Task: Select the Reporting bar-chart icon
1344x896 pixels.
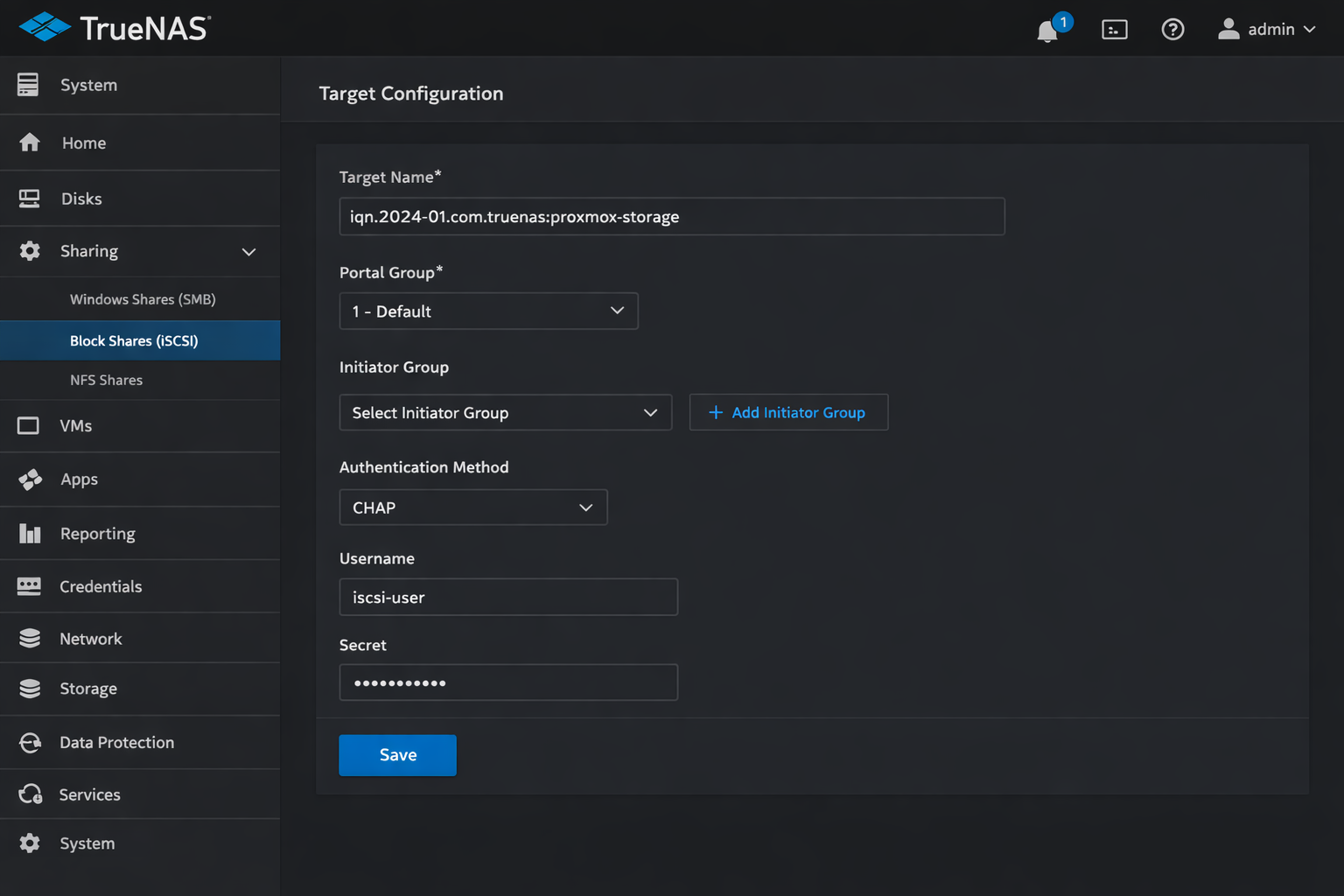Action: point(30,533)
